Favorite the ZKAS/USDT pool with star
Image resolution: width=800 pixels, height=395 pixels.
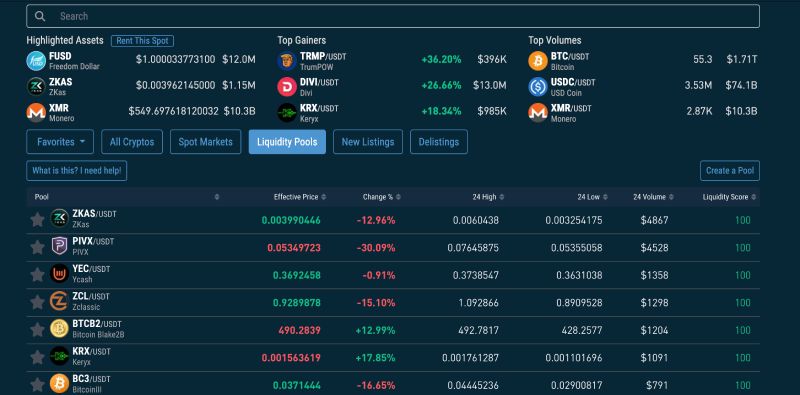coord(37,219)
